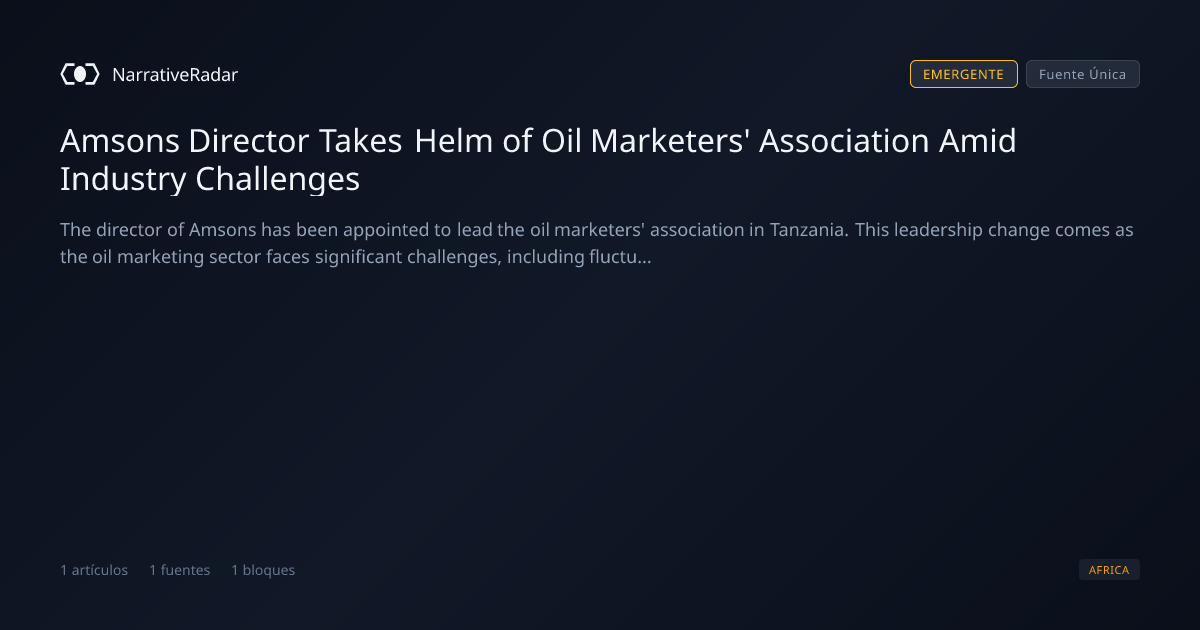This screenshot has height=630, width=1200.
Task: Click the summary paragraph about Amsons director
Action: click(x=597, y=244)
